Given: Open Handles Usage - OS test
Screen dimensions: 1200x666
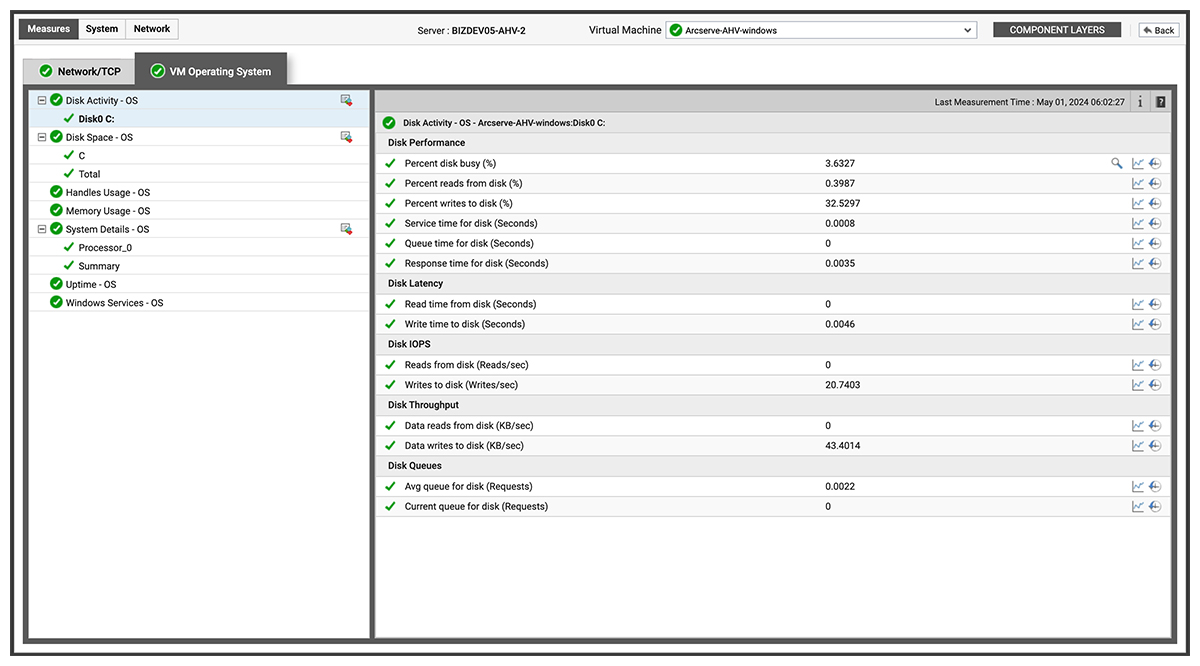Looking at the screenshot, I should [108, 192].
